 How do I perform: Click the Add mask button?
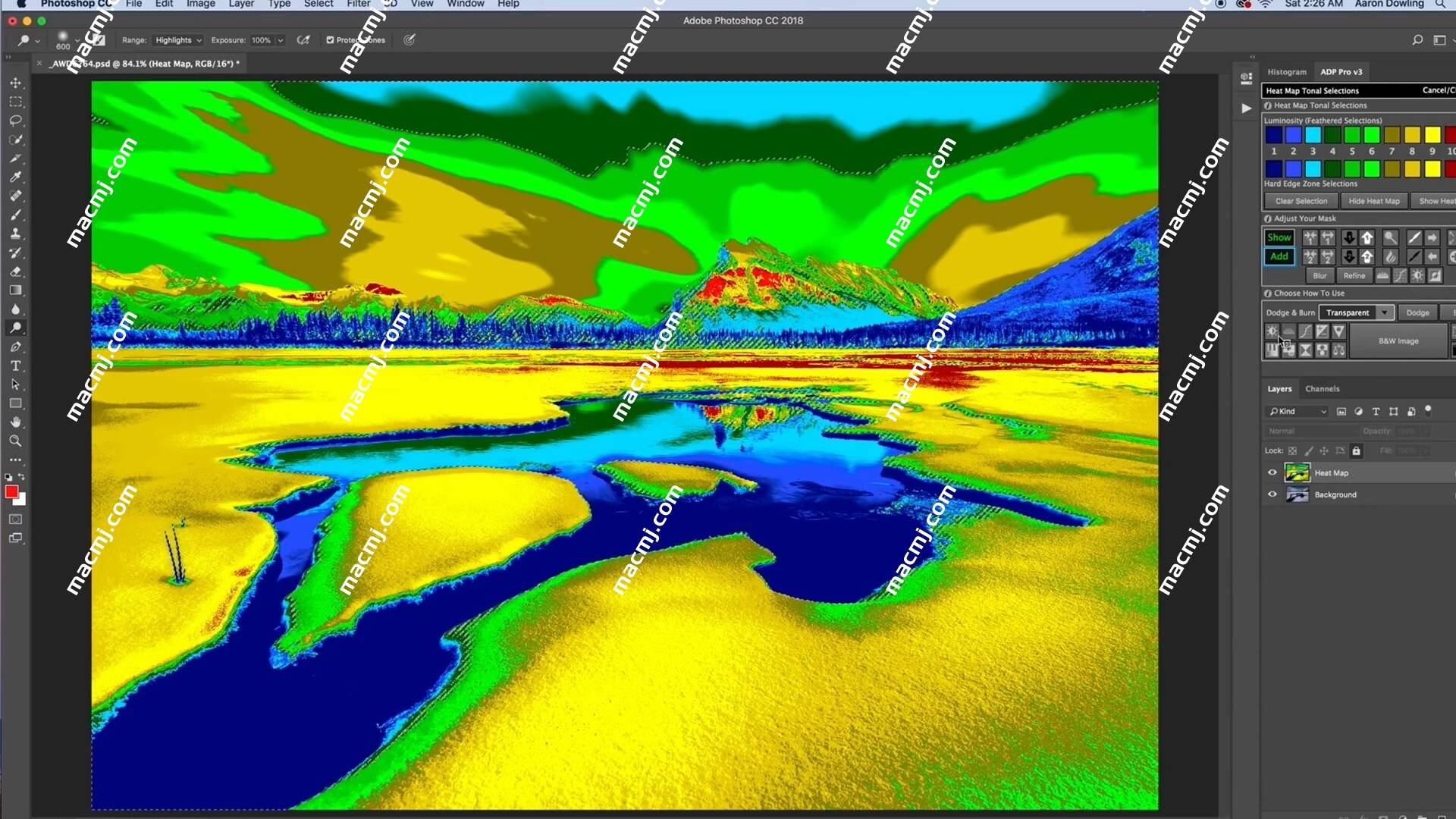tap(1279, 256)
